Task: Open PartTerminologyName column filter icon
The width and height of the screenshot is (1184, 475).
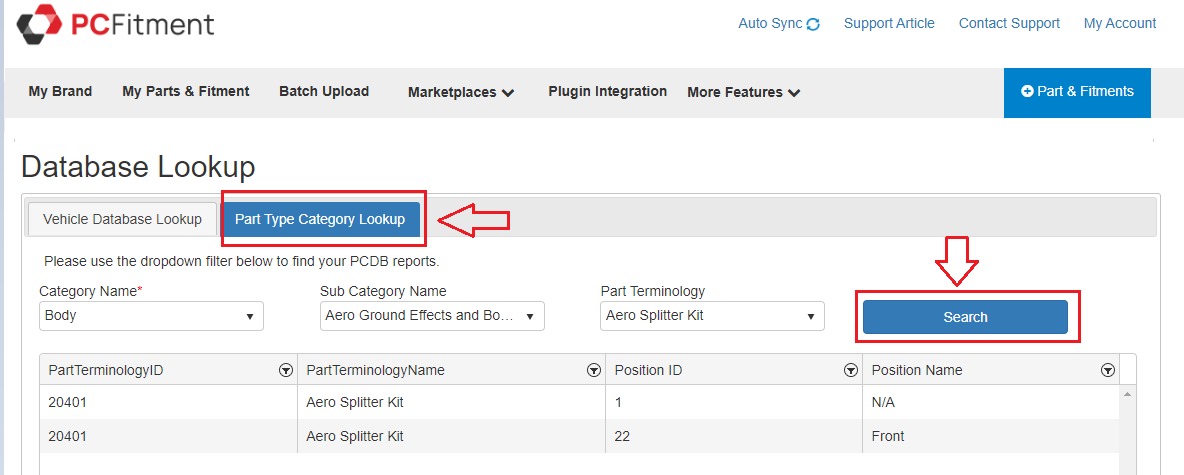Action: click(x=593, y=370)
